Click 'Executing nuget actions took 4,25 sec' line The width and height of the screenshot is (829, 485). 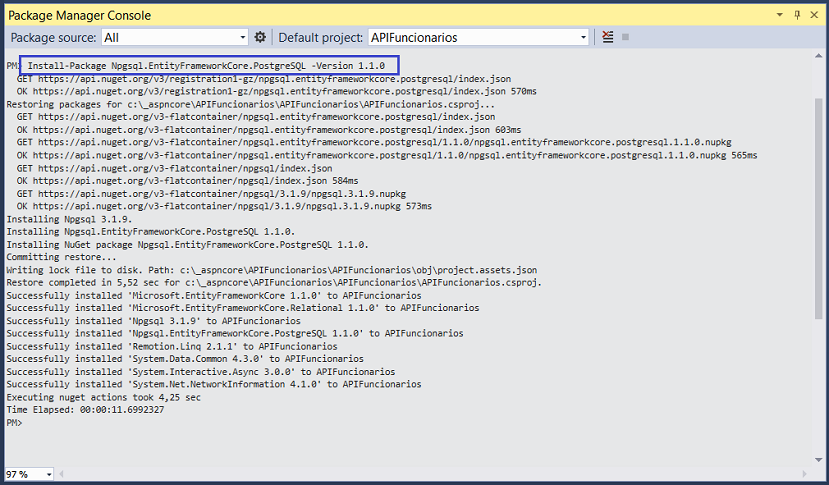[x=104, y=397]
